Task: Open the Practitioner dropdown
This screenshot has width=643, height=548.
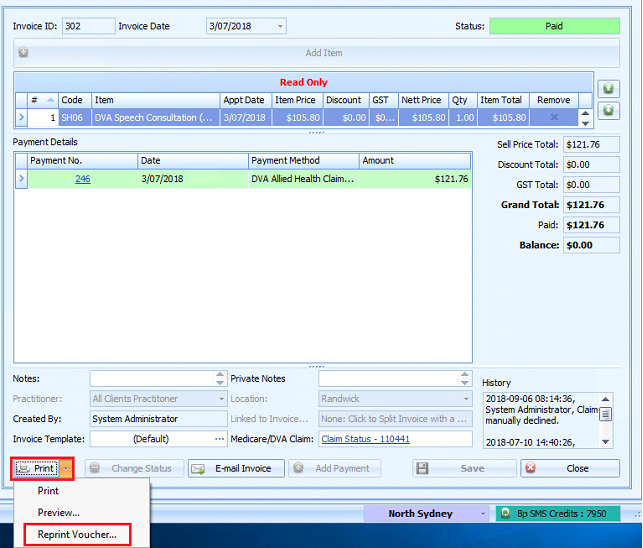Action: click(221, 399)
